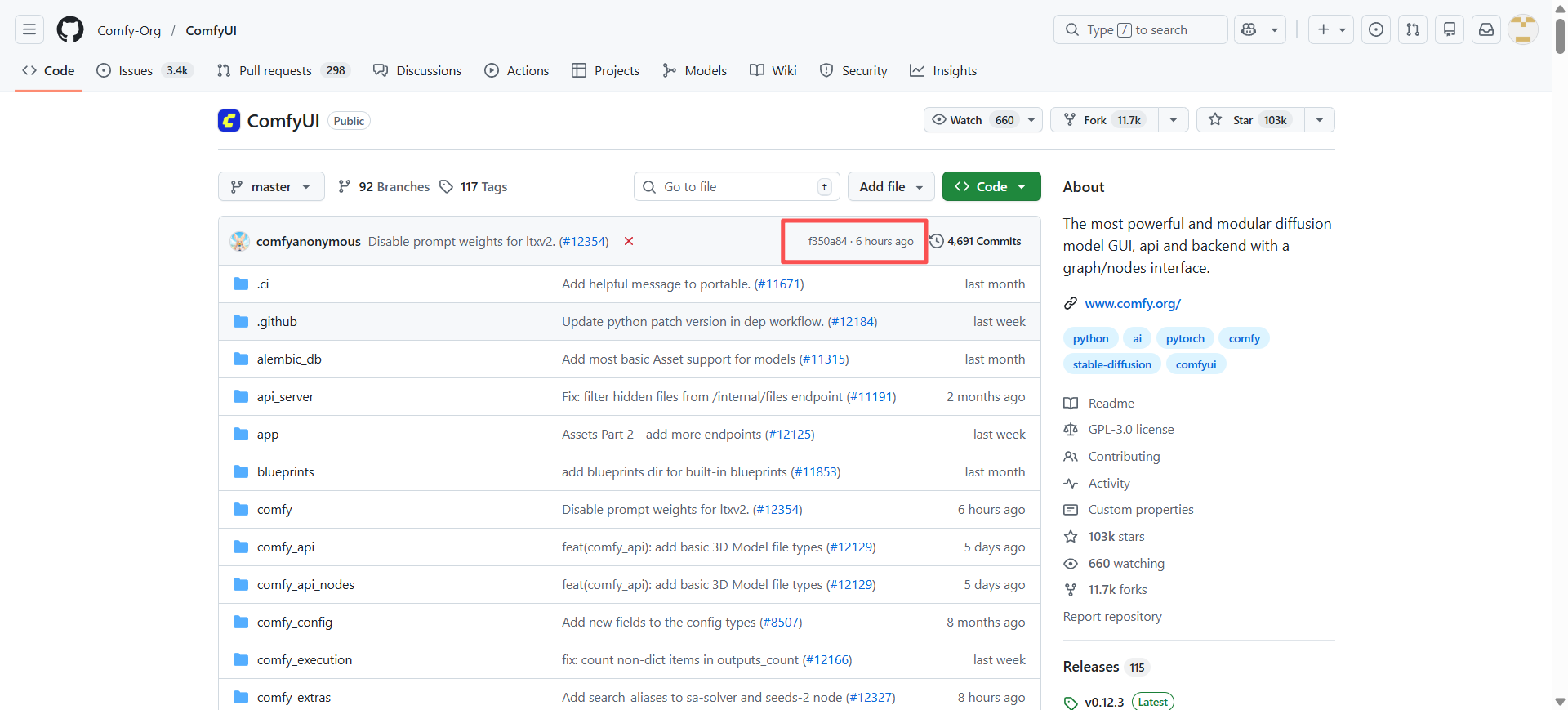Image resolution: width=1568 pixels, height=710 pixels.
Task: Go to the Discussions tab
Action: click(x=417, y=71)
